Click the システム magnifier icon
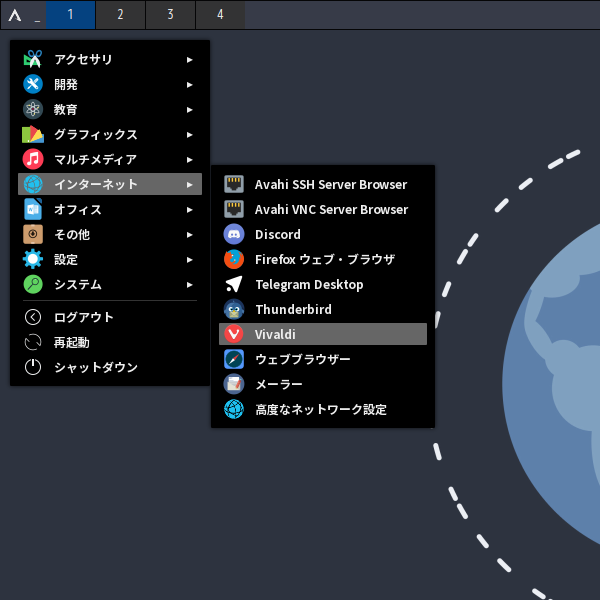 pos(33,284)
